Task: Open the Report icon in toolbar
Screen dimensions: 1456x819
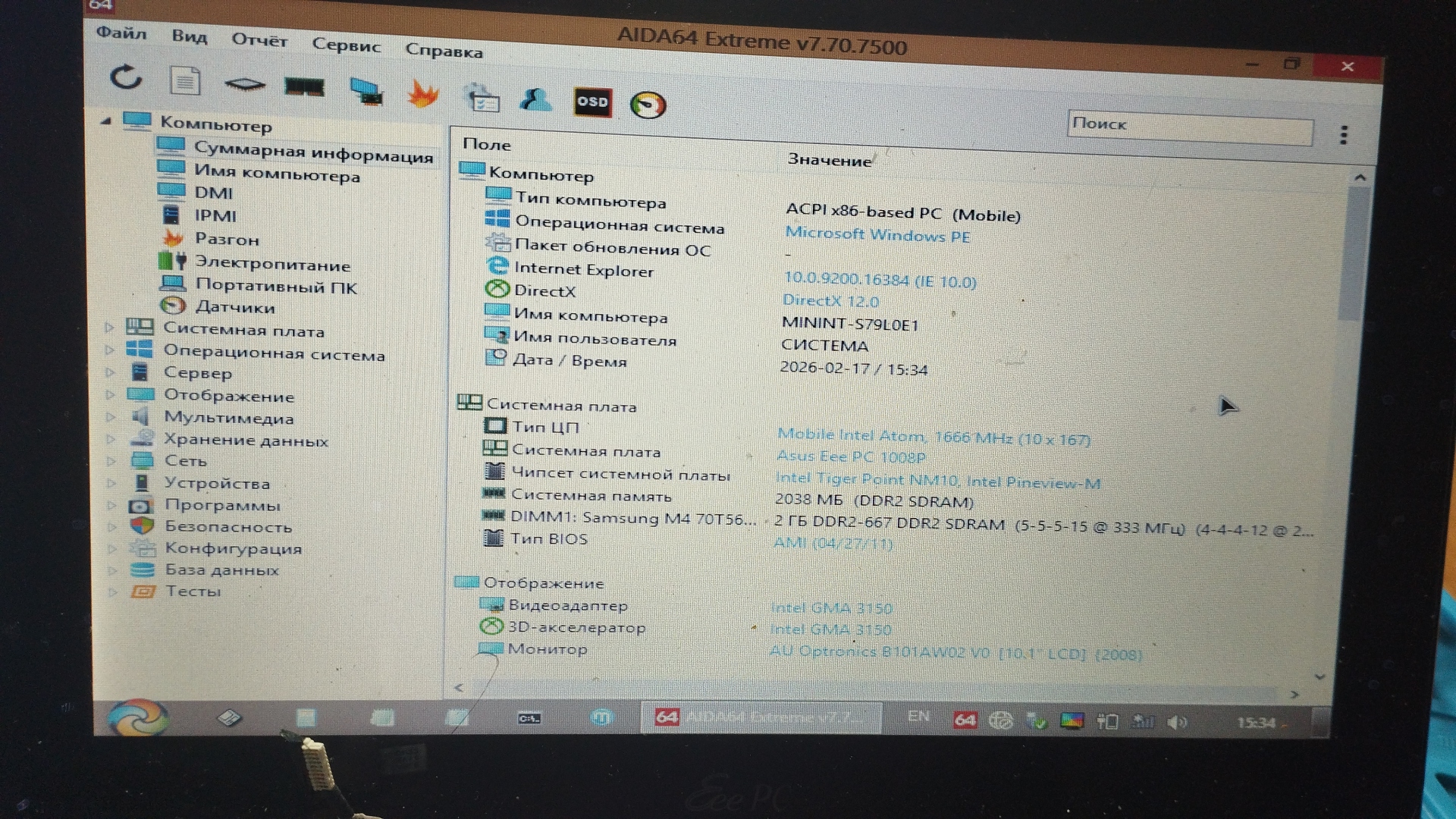Action: click(x=185, y=81)
